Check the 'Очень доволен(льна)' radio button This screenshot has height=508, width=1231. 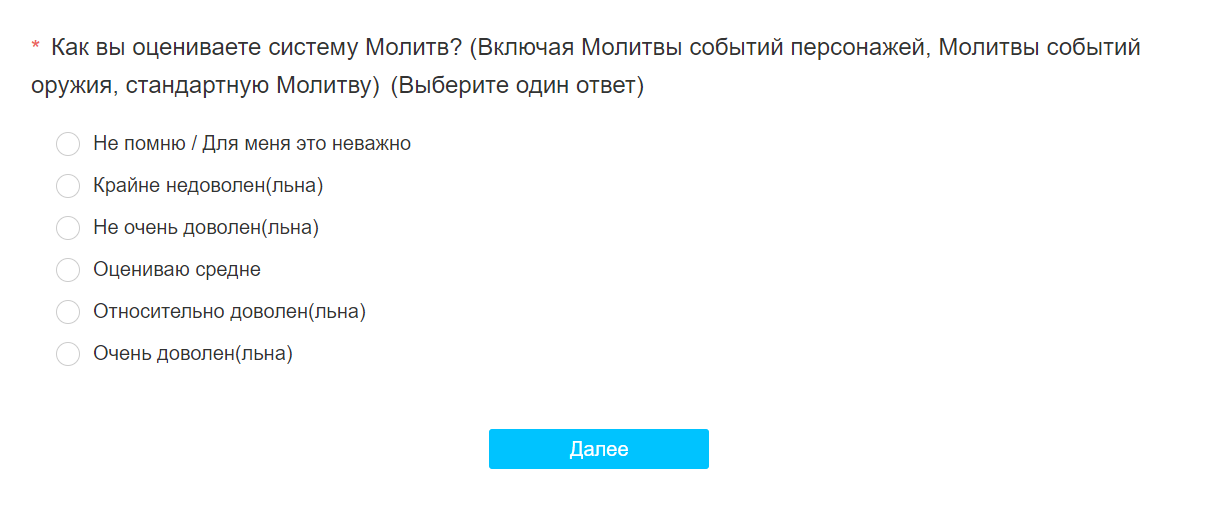[68, 354]
